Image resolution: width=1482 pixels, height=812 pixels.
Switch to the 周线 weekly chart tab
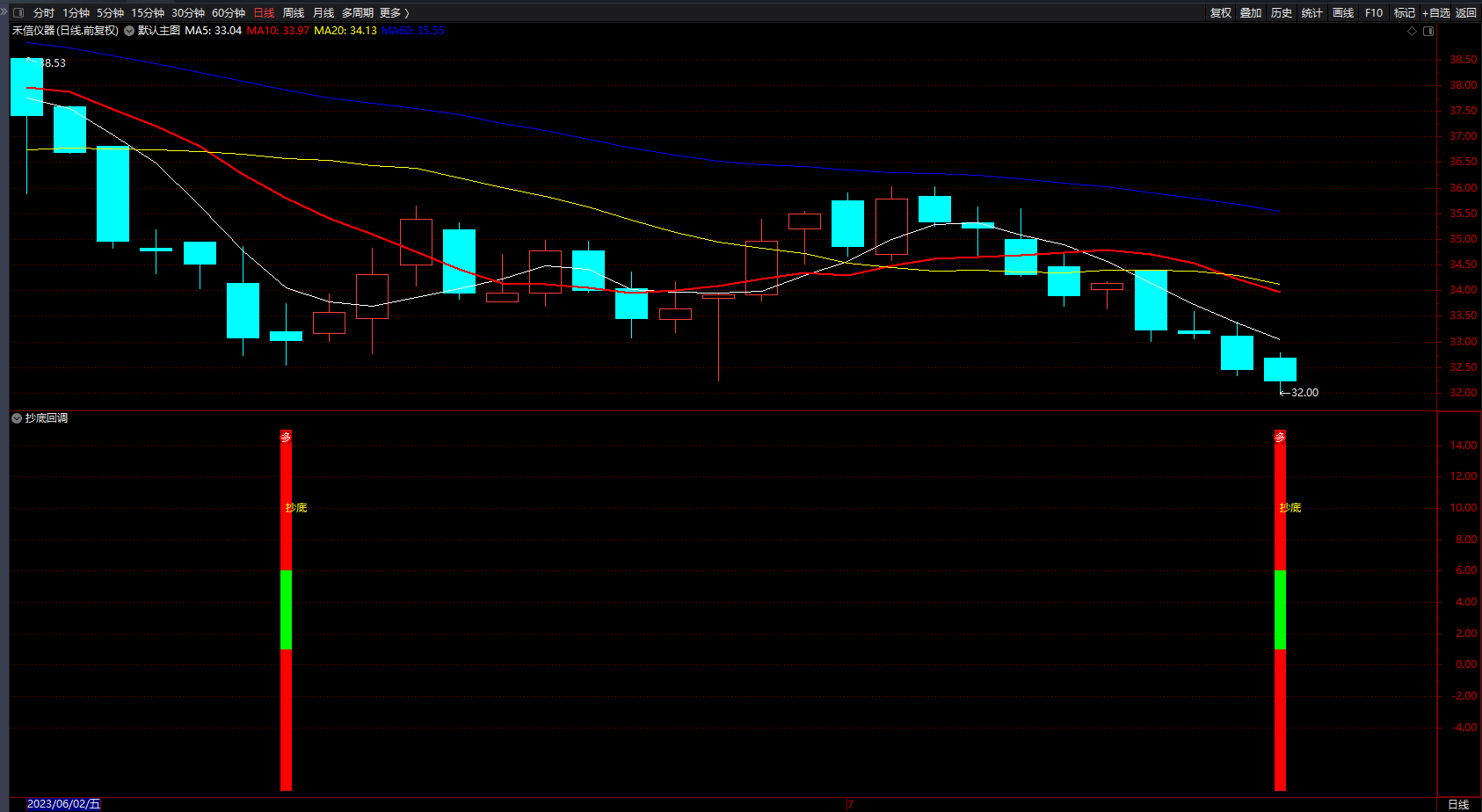pos(294,12)
